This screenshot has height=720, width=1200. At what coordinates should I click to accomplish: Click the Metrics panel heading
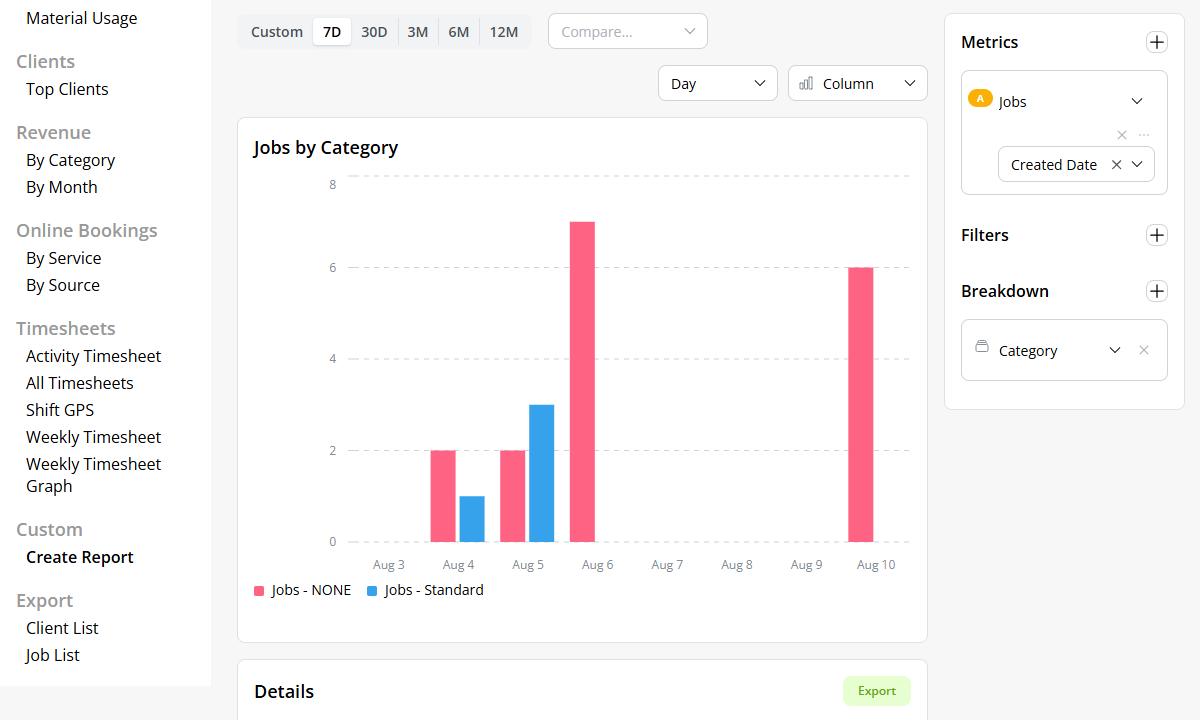[x=990, y=42]
